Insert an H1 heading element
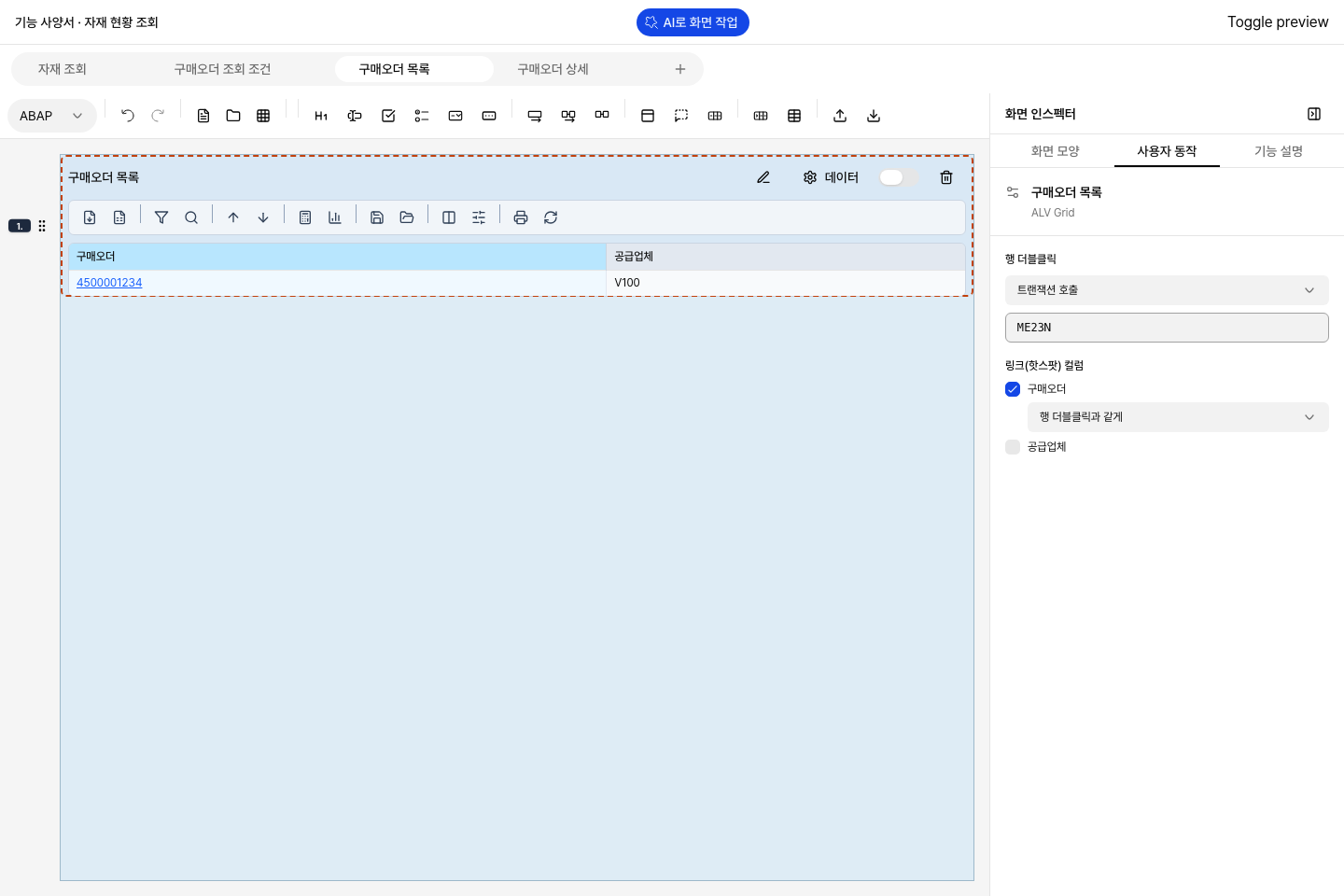This screenshot has height=896, width=1344. click(x=321, y=116)
